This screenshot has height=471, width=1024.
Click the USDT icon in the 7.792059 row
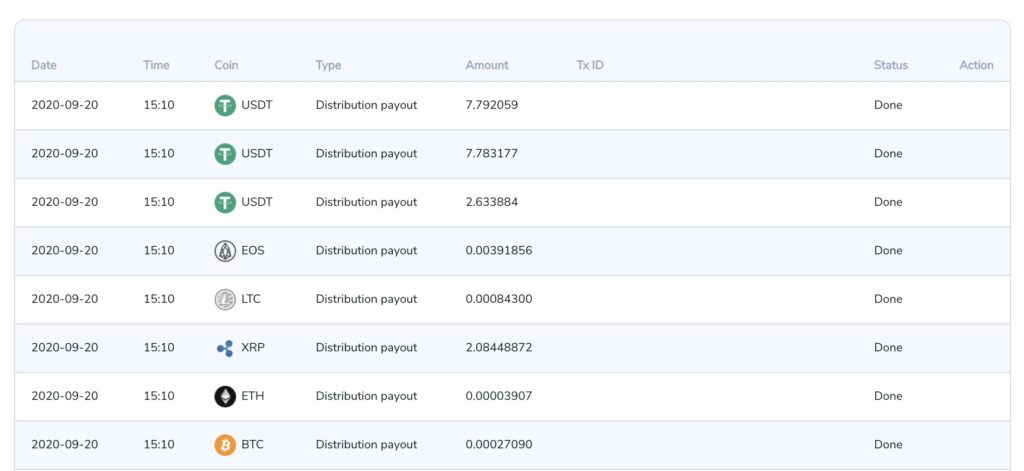225,105
